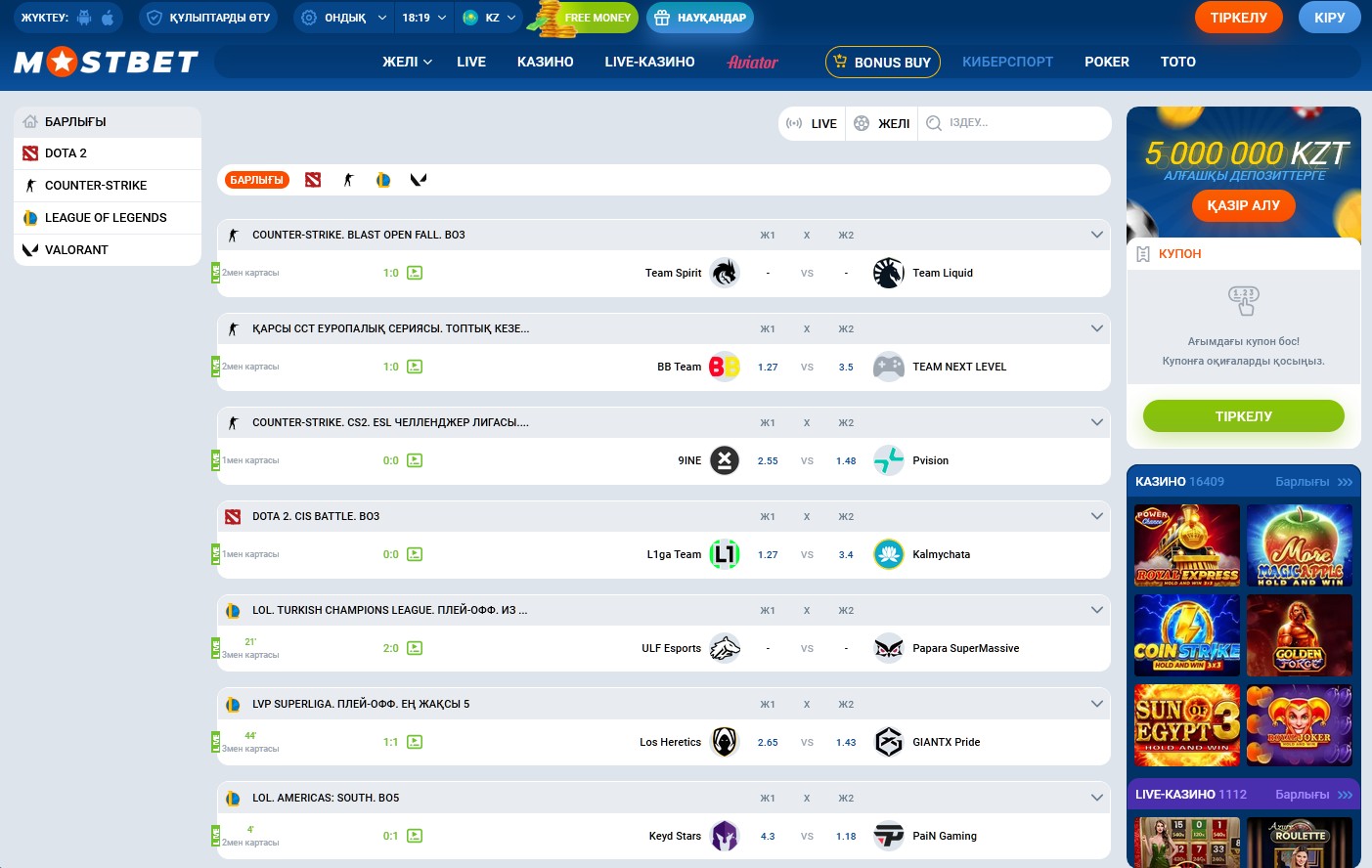Click the PaiN Gaming logo
This screenshot has width=1372, height=868.
point(889,836)
